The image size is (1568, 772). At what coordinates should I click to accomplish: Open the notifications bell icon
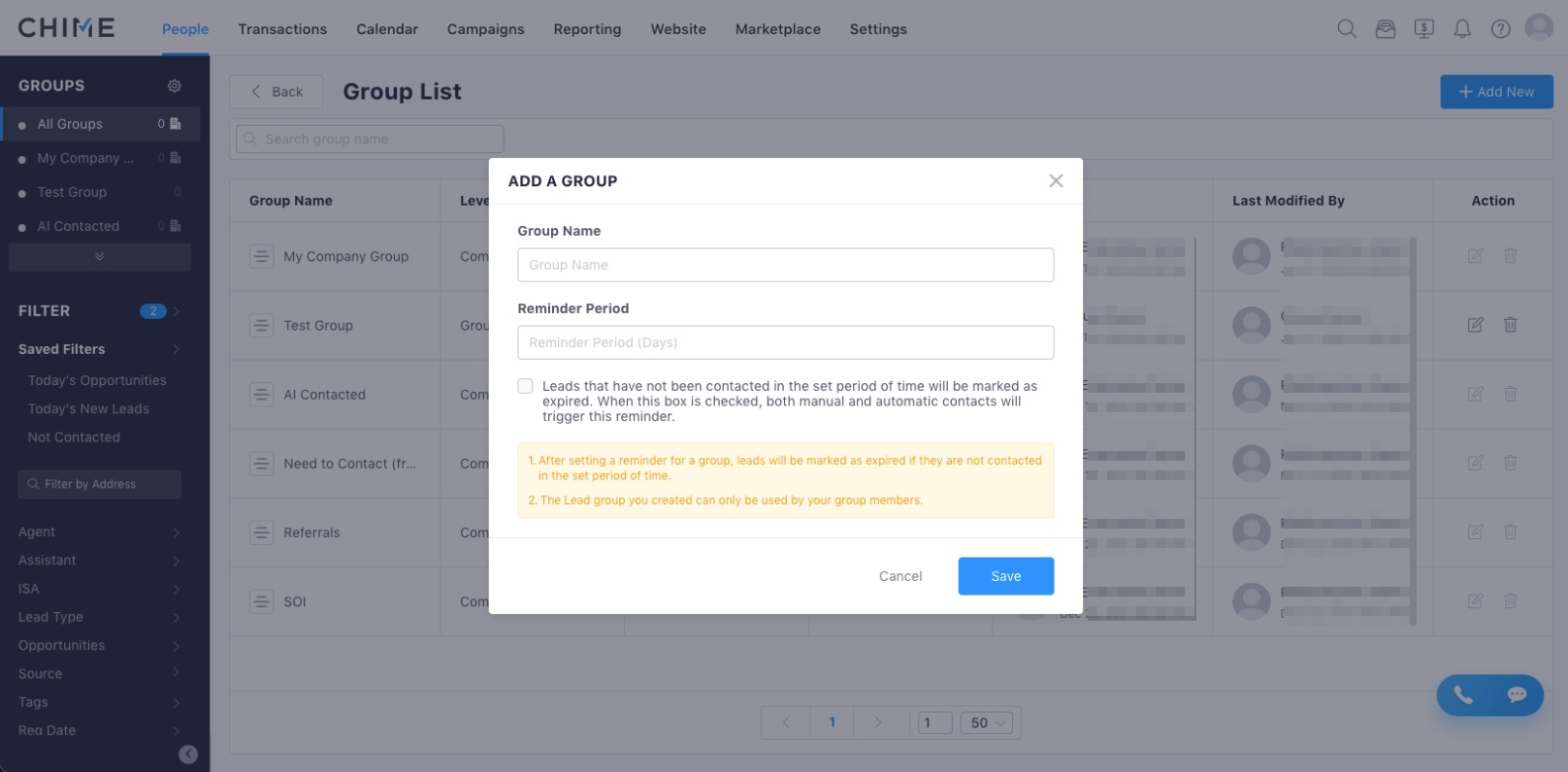pyautogui.click(x=1462, y=29)
